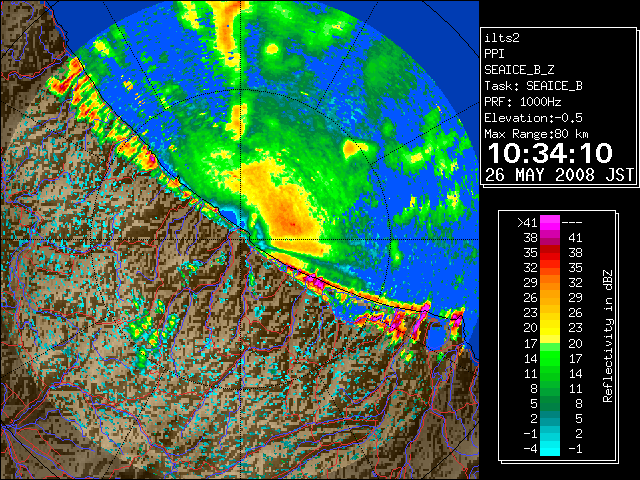Viewport: 640px width, 480px height.
Task: Click the "Max Range:80 km" line
Action: [536, 134]
